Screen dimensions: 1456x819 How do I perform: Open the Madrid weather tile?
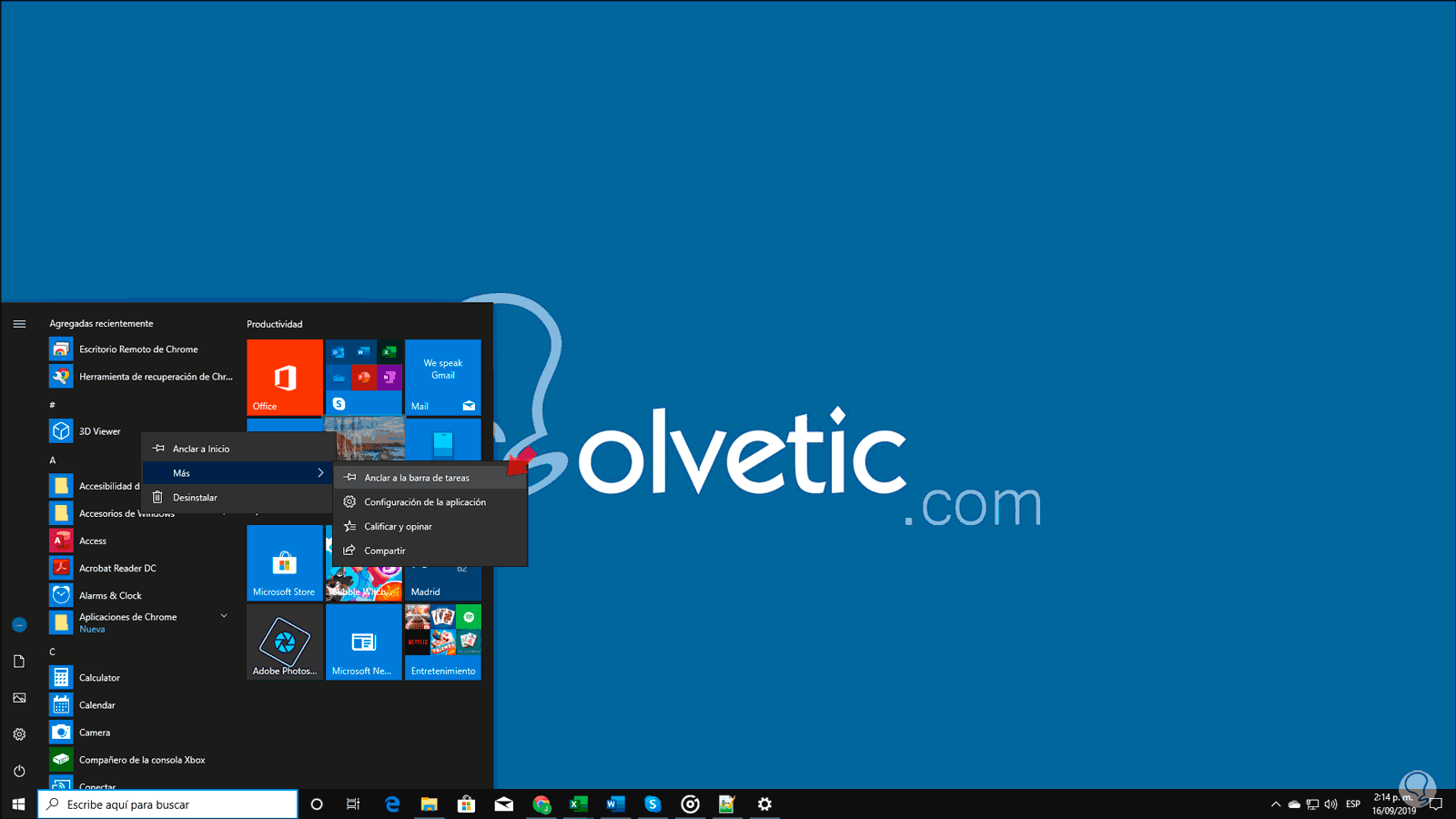click(443, 583)
